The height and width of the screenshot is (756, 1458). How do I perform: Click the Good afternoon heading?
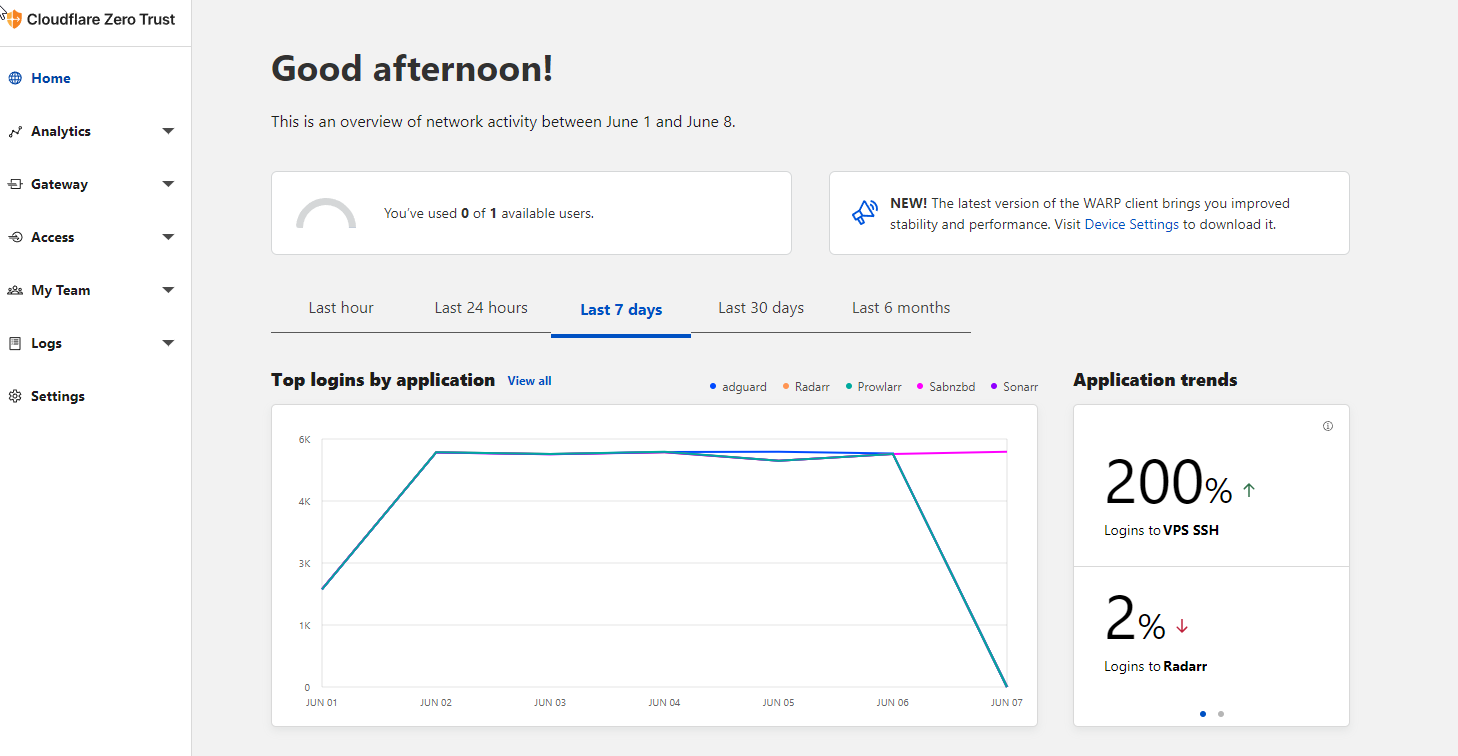click(412, 69)
